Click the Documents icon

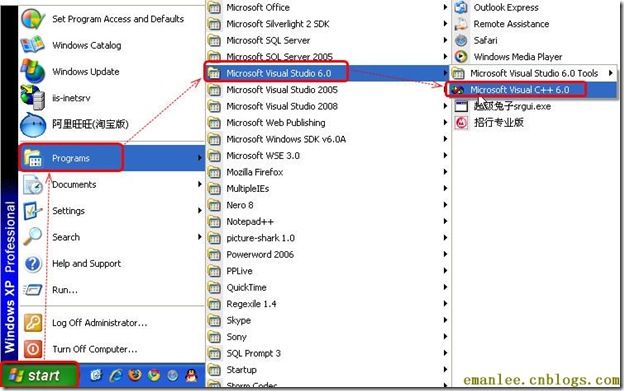[33, 185]
